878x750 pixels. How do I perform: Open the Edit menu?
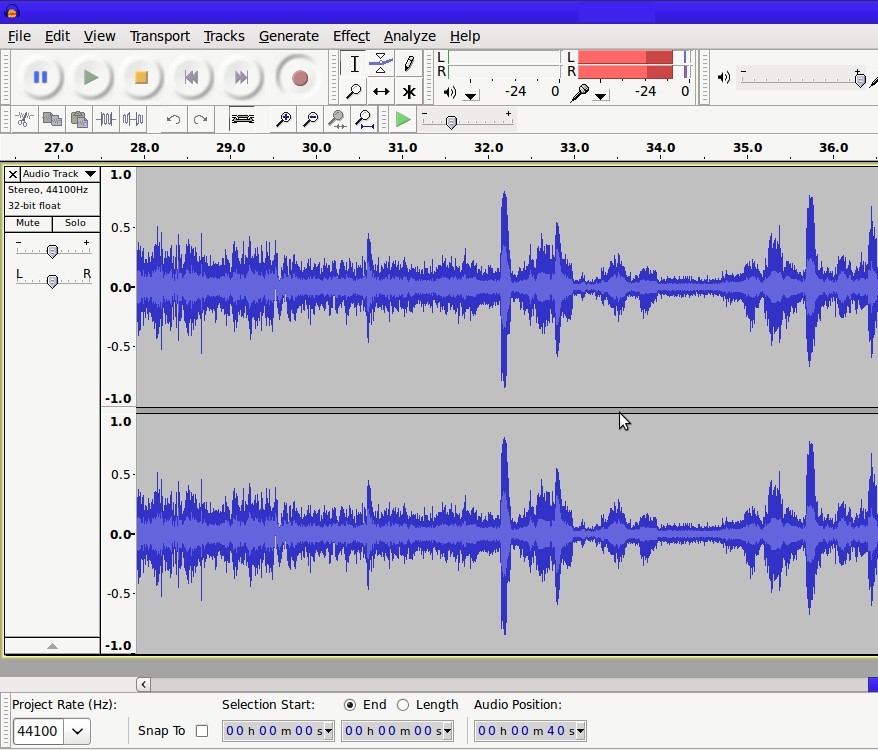57,36
